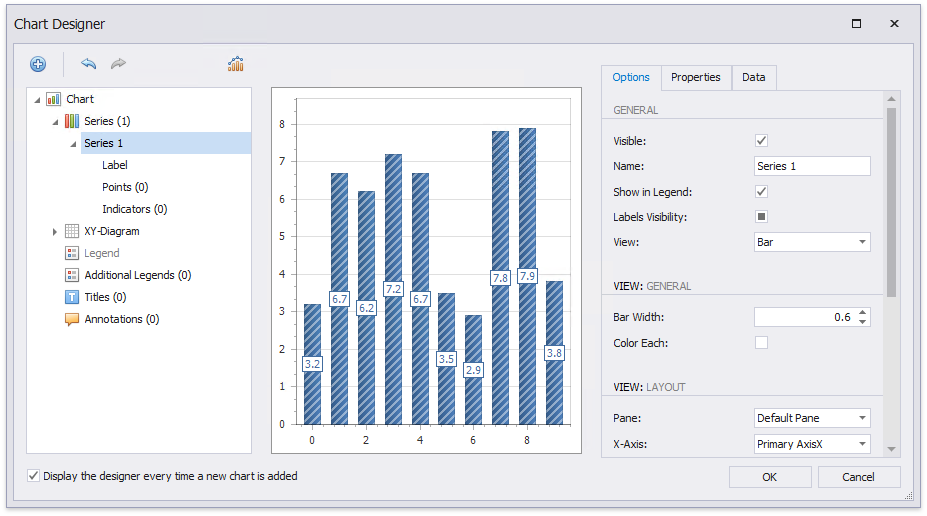The width and height of the screenshot is (927, 516).
Task: Uncheck the Visible checkbox
Action: click(761, 141)
